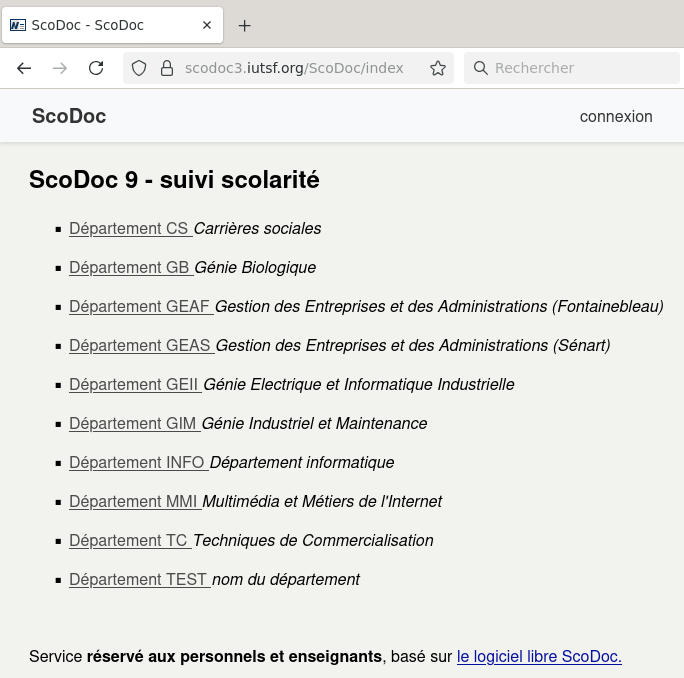The height and width of the screenshot is (678, 684).
Task: Open Département MMI link
Action: (x=134, y=502)
